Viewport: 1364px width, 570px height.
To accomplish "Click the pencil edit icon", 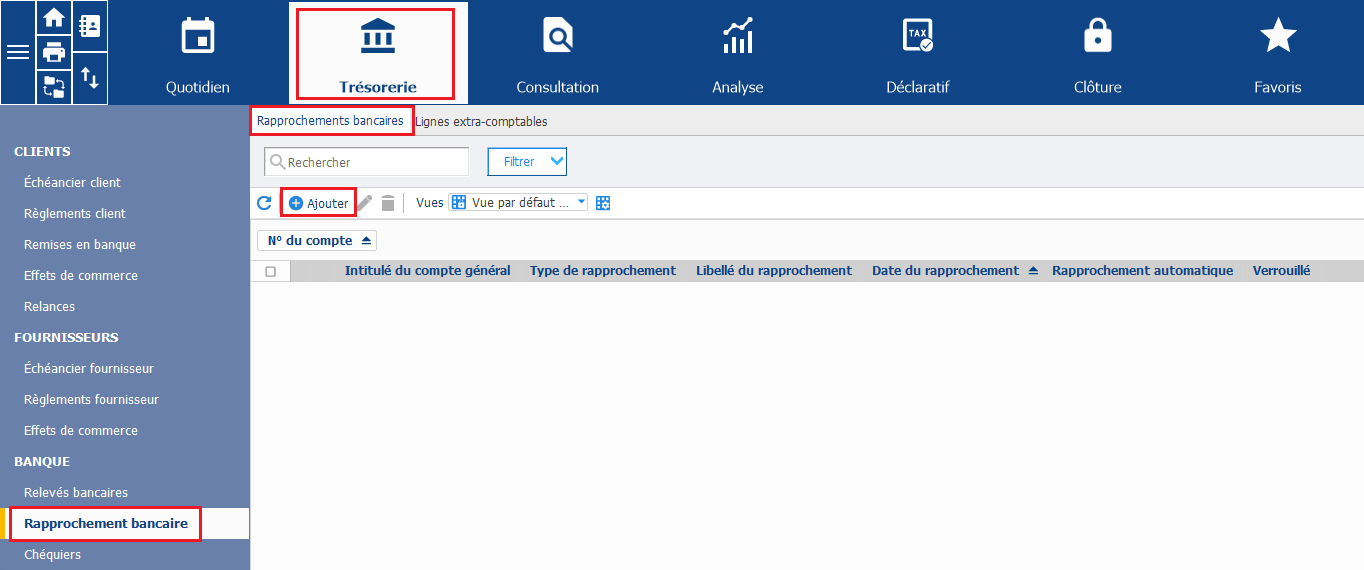I will pos(365,203).
